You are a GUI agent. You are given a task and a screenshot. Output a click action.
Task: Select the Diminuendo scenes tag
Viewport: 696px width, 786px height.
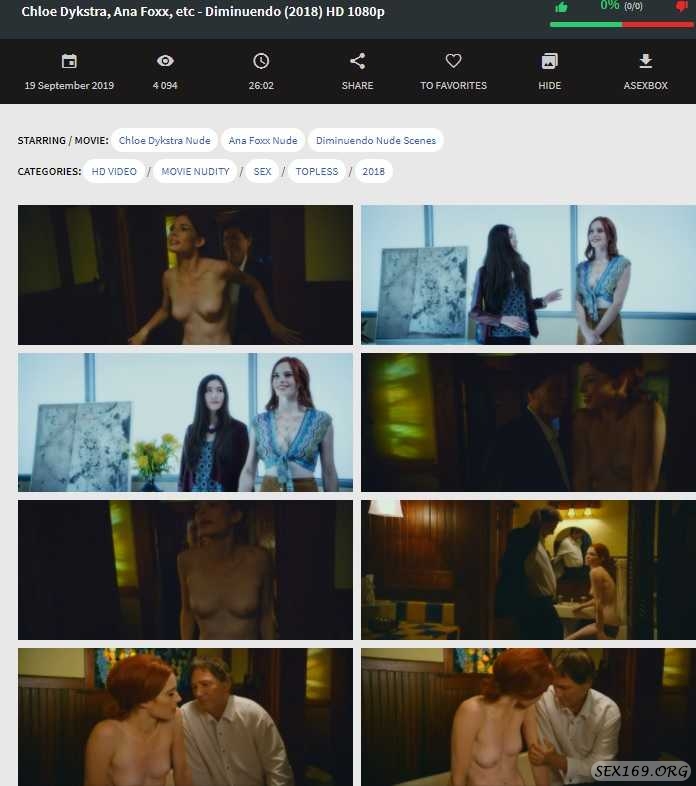[375, 141]
